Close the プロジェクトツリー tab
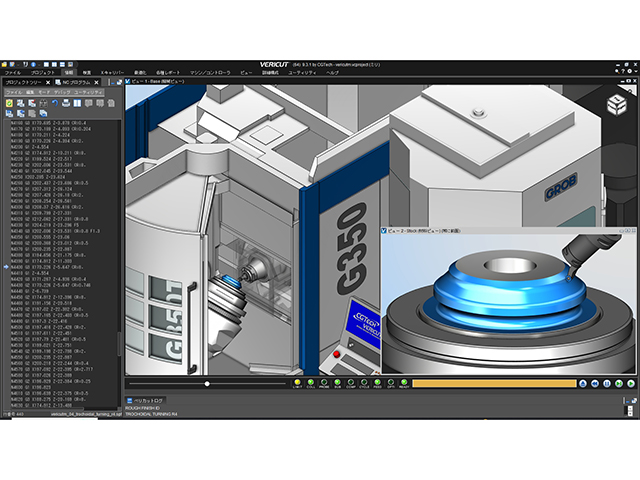 point(48,82)
